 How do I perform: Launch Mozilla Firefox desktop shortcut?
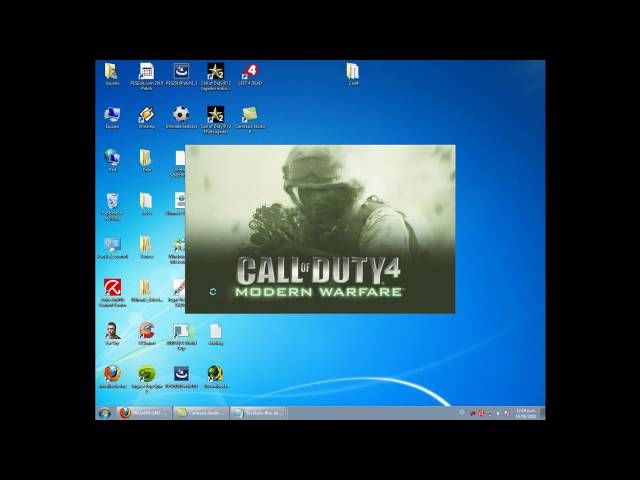112,377
